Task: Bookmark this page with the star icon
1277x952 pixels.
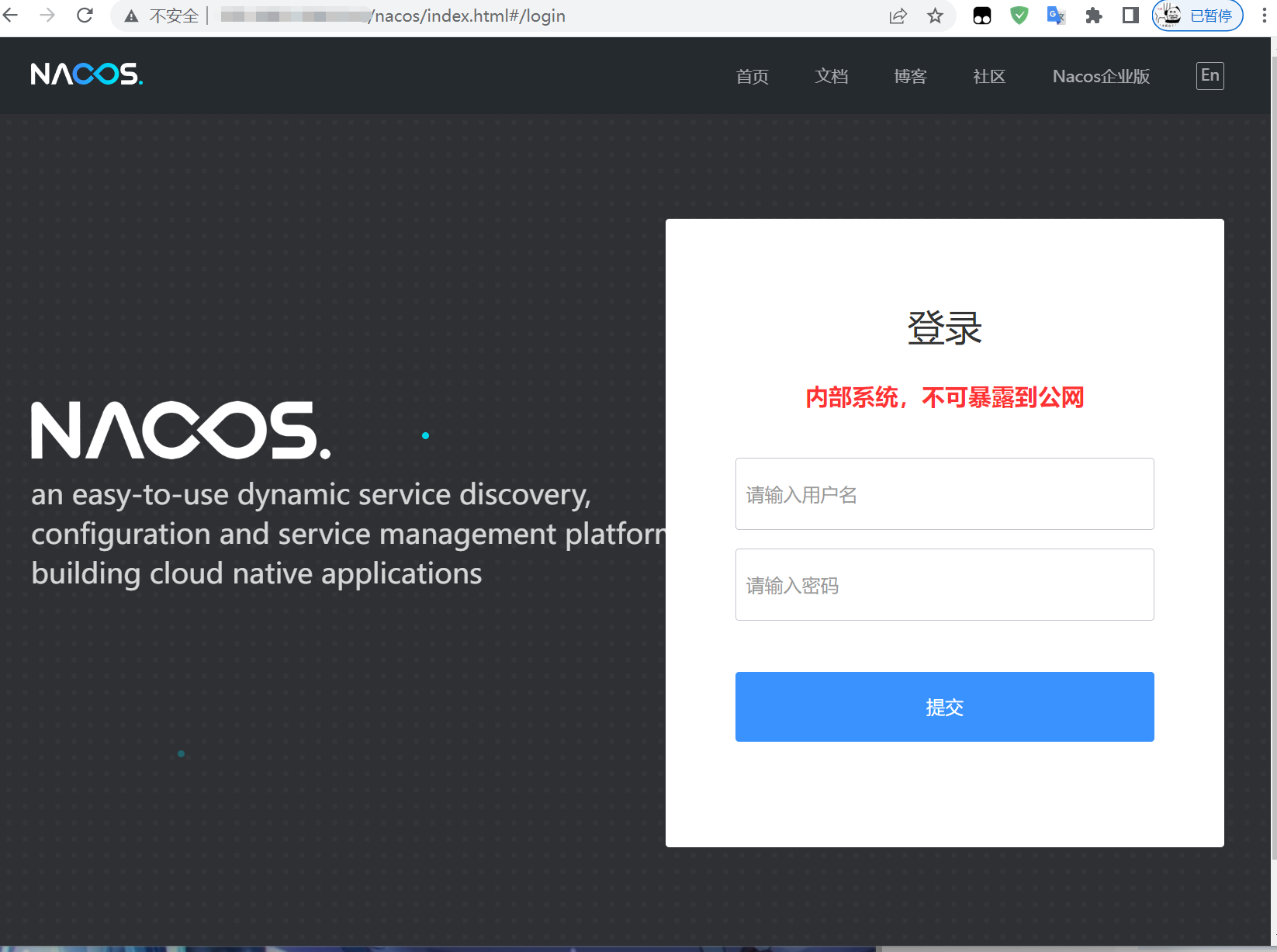Action: tap(936, 16)
